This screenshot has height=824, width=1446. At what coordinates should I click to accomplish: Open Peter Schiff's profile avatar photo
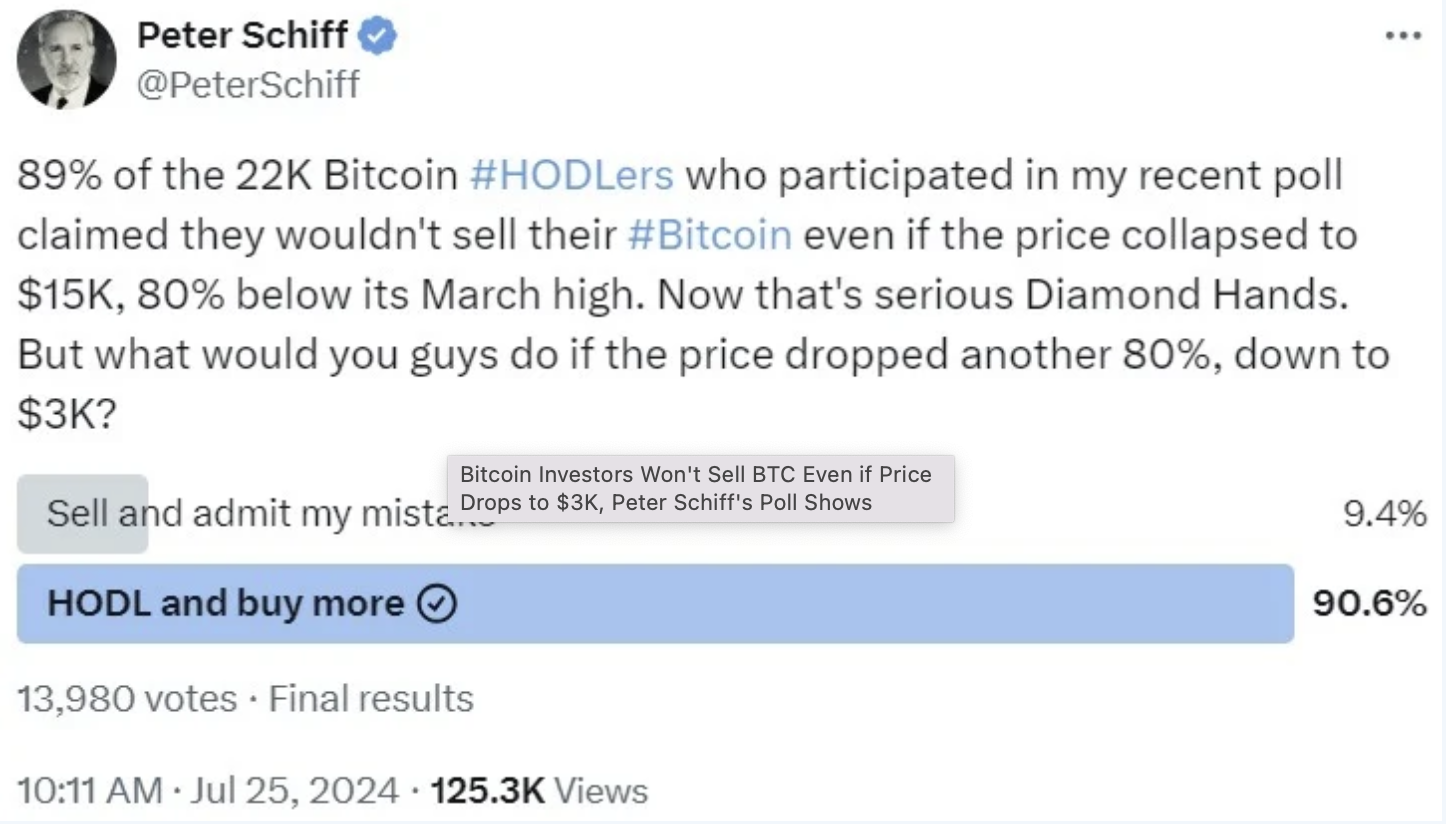[66, 60]
